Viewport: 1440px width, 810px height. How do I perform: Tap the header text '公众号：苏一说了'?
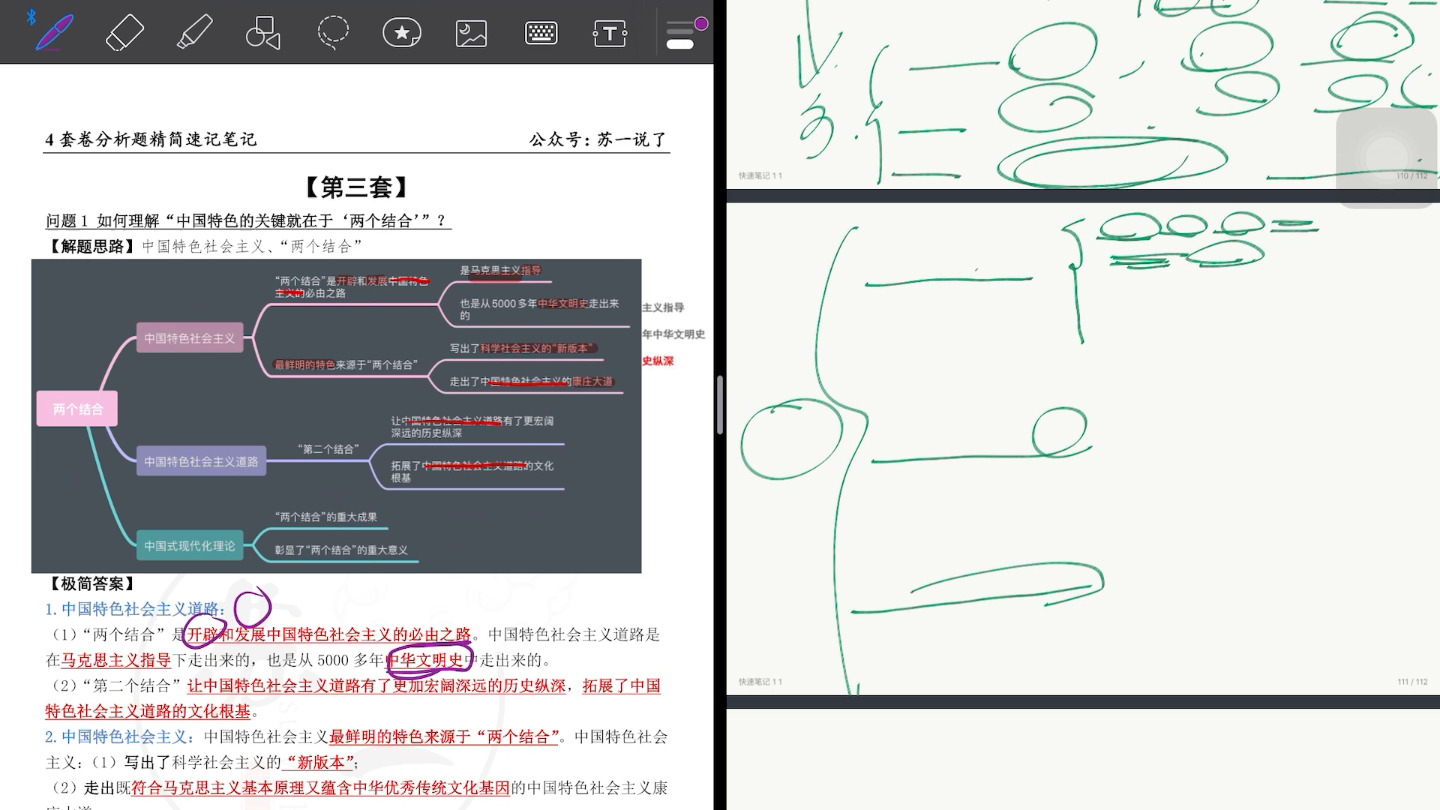coord(598,140)
